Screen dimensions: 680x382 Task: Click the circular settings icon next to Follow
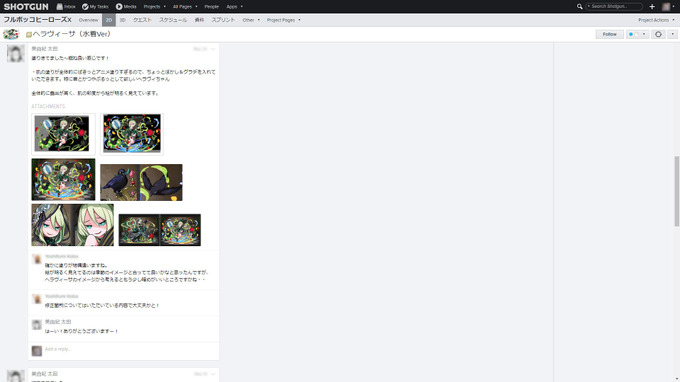pos(658,34)
